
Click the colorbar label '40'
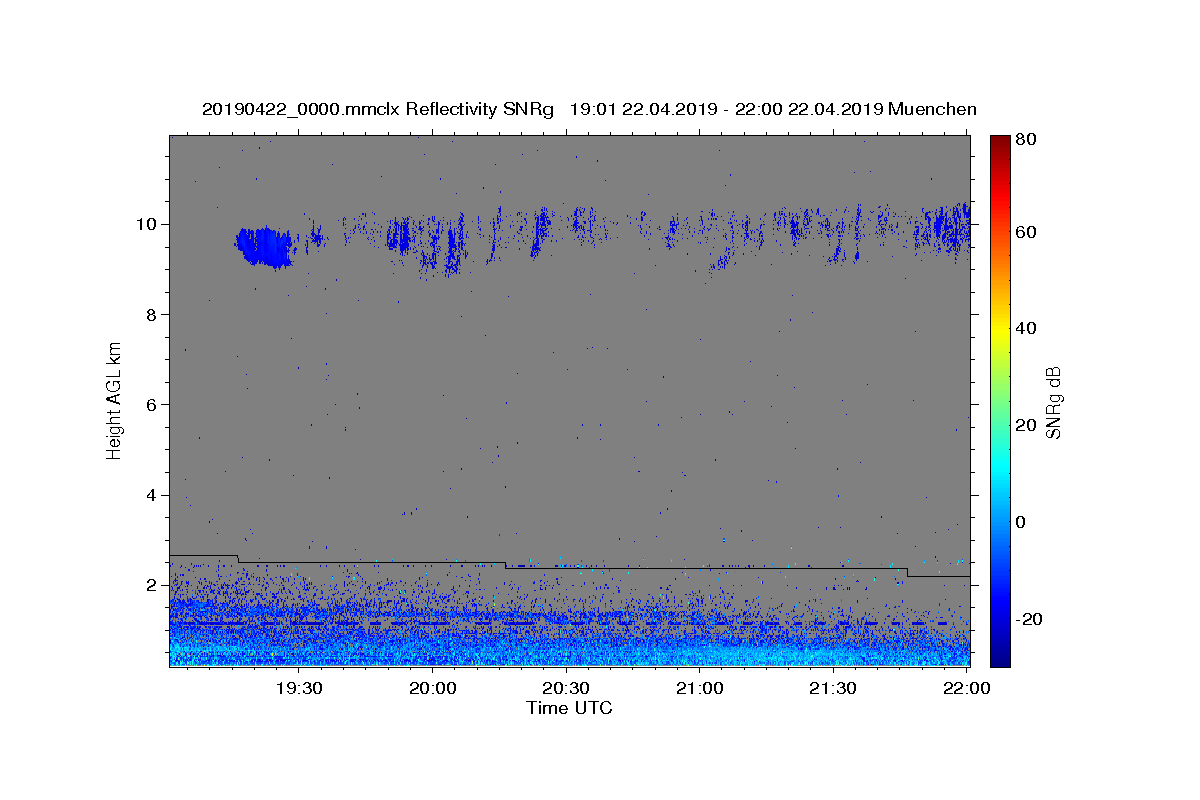1028,328
